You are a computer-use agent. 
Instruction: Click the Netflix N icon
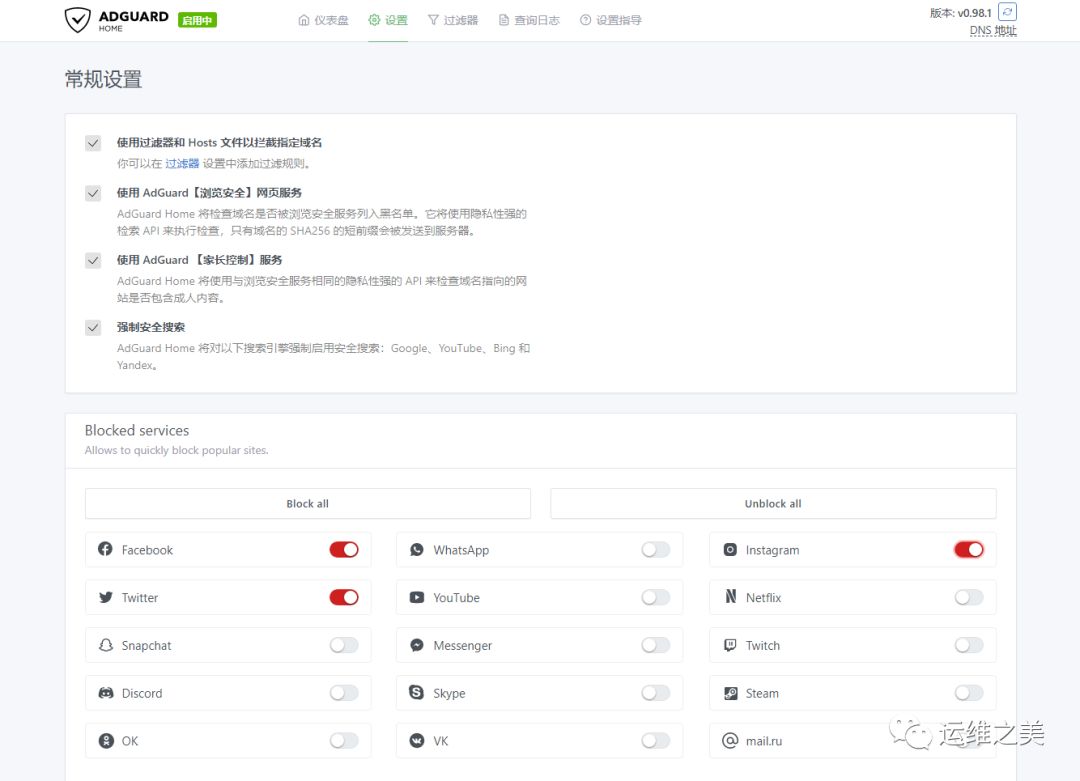click(x=730, y=596)
